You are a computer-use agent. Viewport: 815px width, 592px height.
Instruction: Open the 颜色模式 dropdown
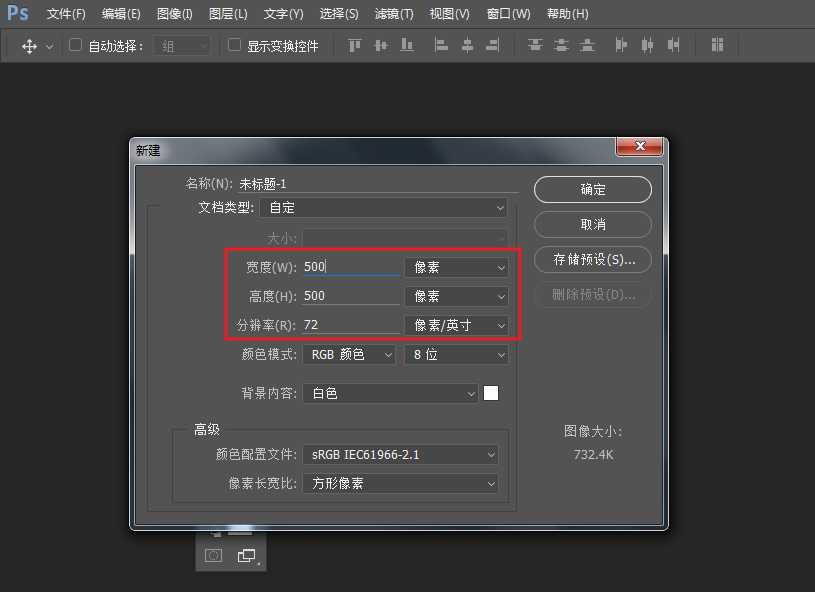(x=348, y=354)
